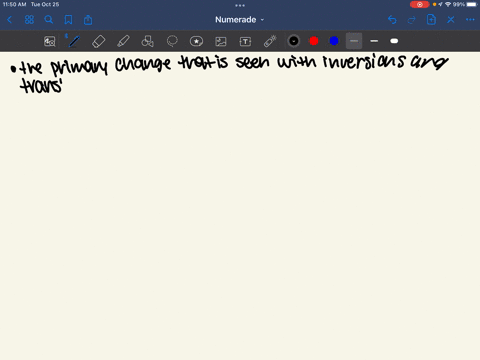Select the medium stroke width
This screenshot has height=360, width=480.
tap(374, 41)
